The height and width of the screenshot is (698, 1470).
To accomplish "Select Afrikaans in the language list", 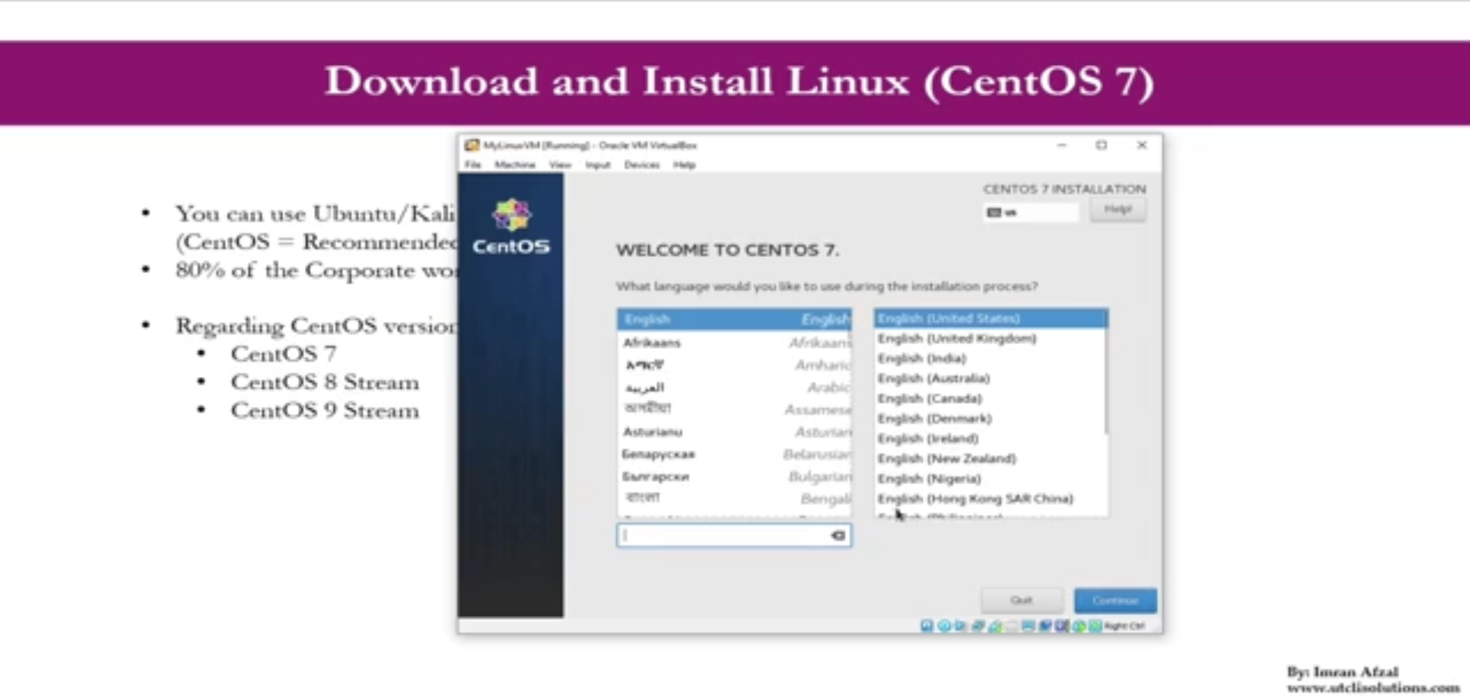I will (x=735, y=343).
